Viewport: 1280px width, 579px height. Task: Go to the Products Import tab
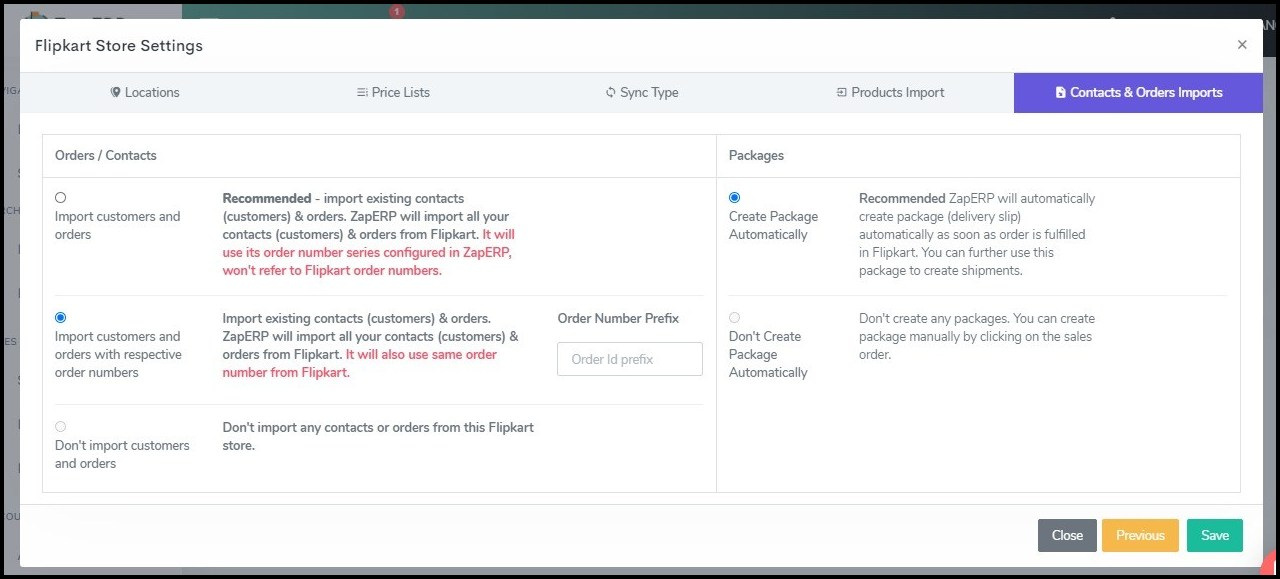[x=890, y=92]
